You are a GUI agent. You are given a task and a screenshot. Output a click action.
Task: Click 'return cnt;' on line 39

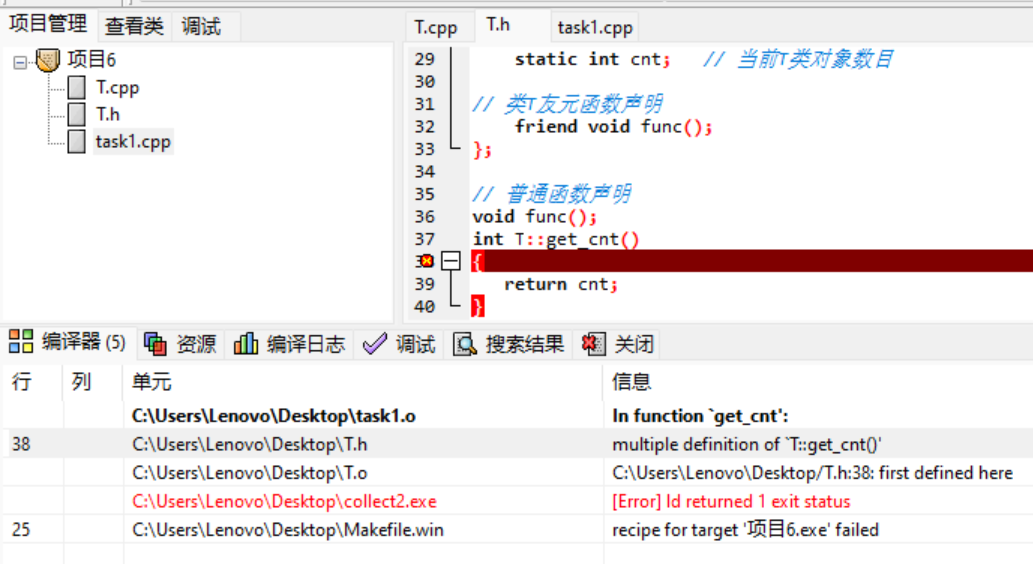(561, 284)
